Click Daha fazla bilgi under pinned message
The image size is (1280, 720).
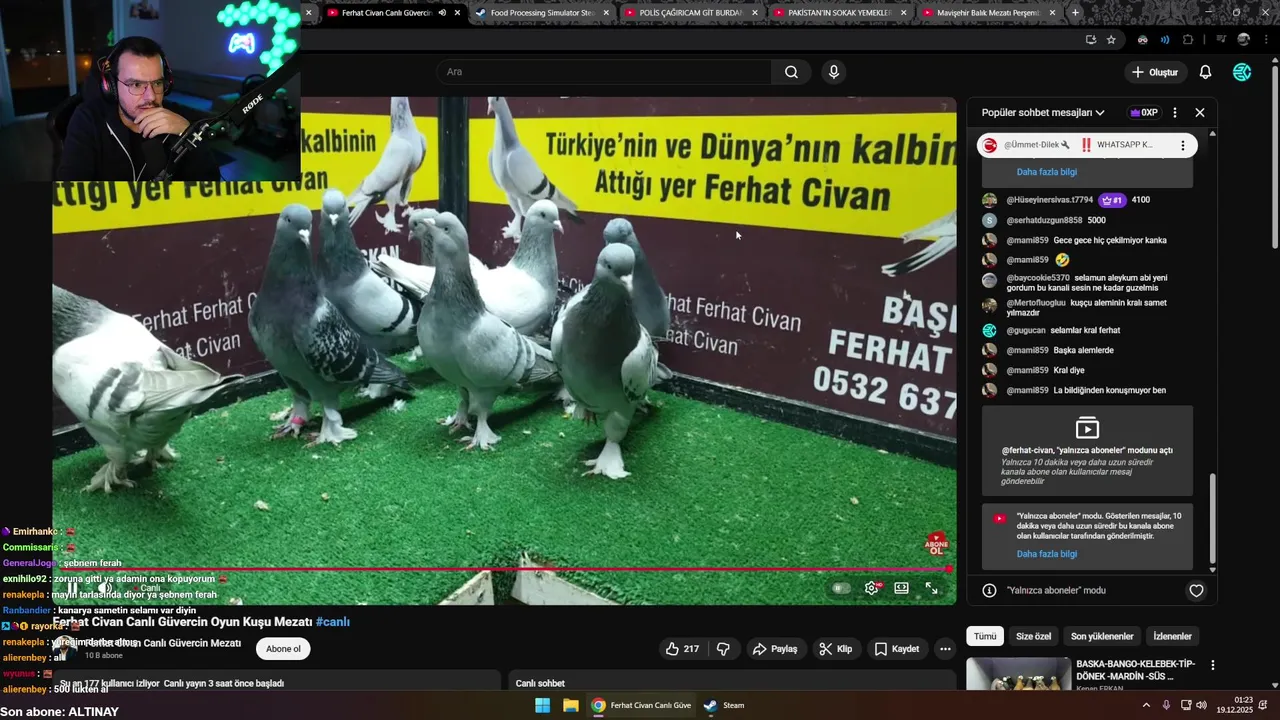[1047, 172]
